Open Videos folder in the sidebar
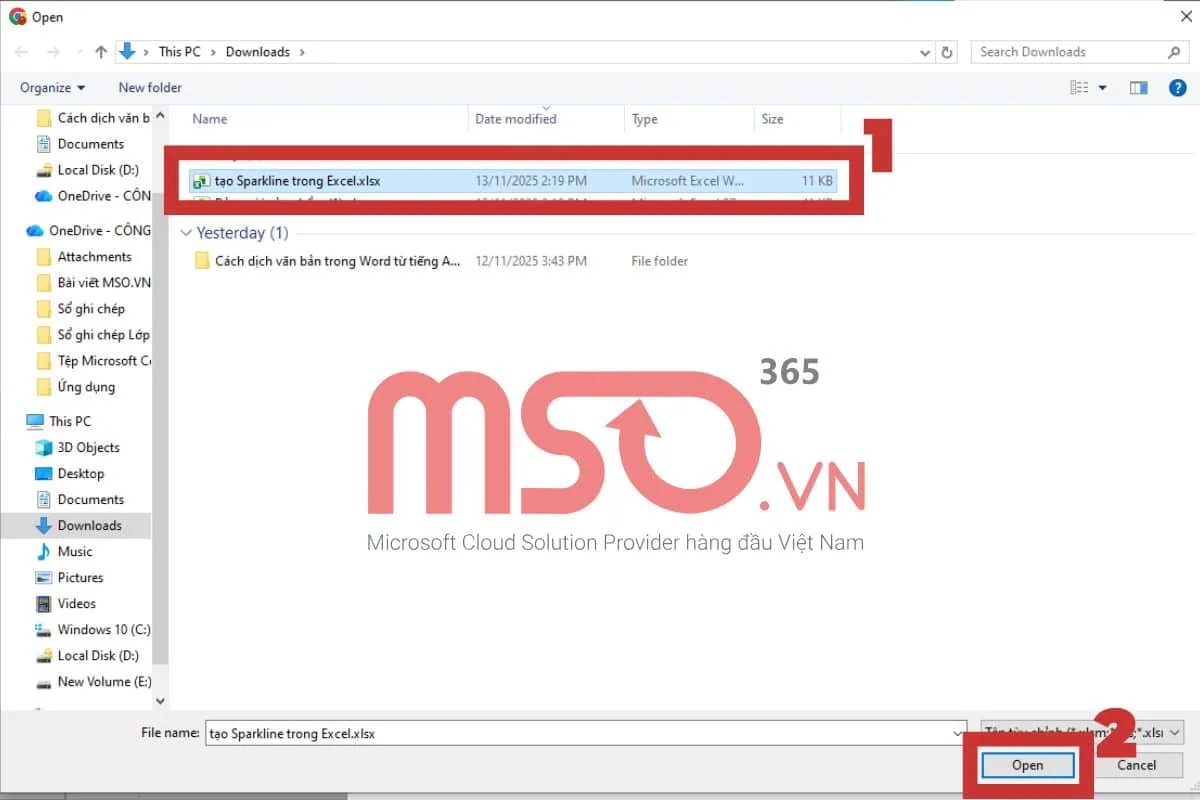1200x800 pixels. click(x=77, y=603)
